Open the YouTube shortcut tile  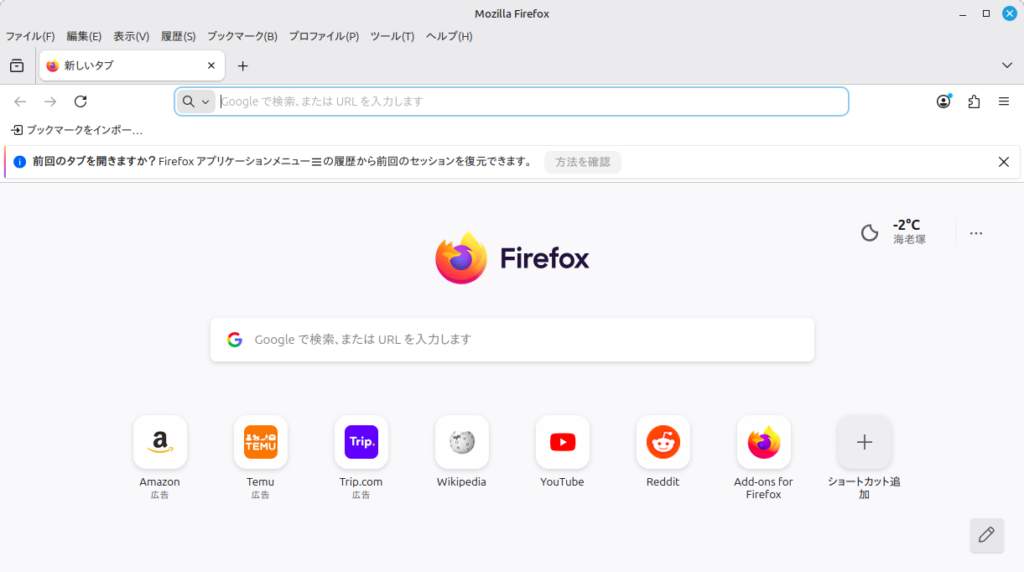[562, 442]
